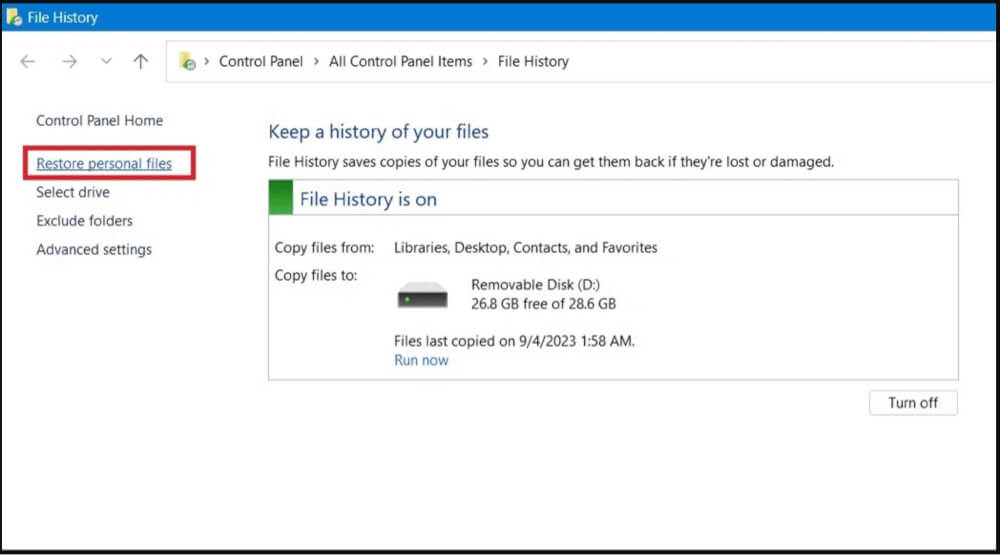
Task: Open All Control Panel Items breadcrumb
Action: (401, 61)
